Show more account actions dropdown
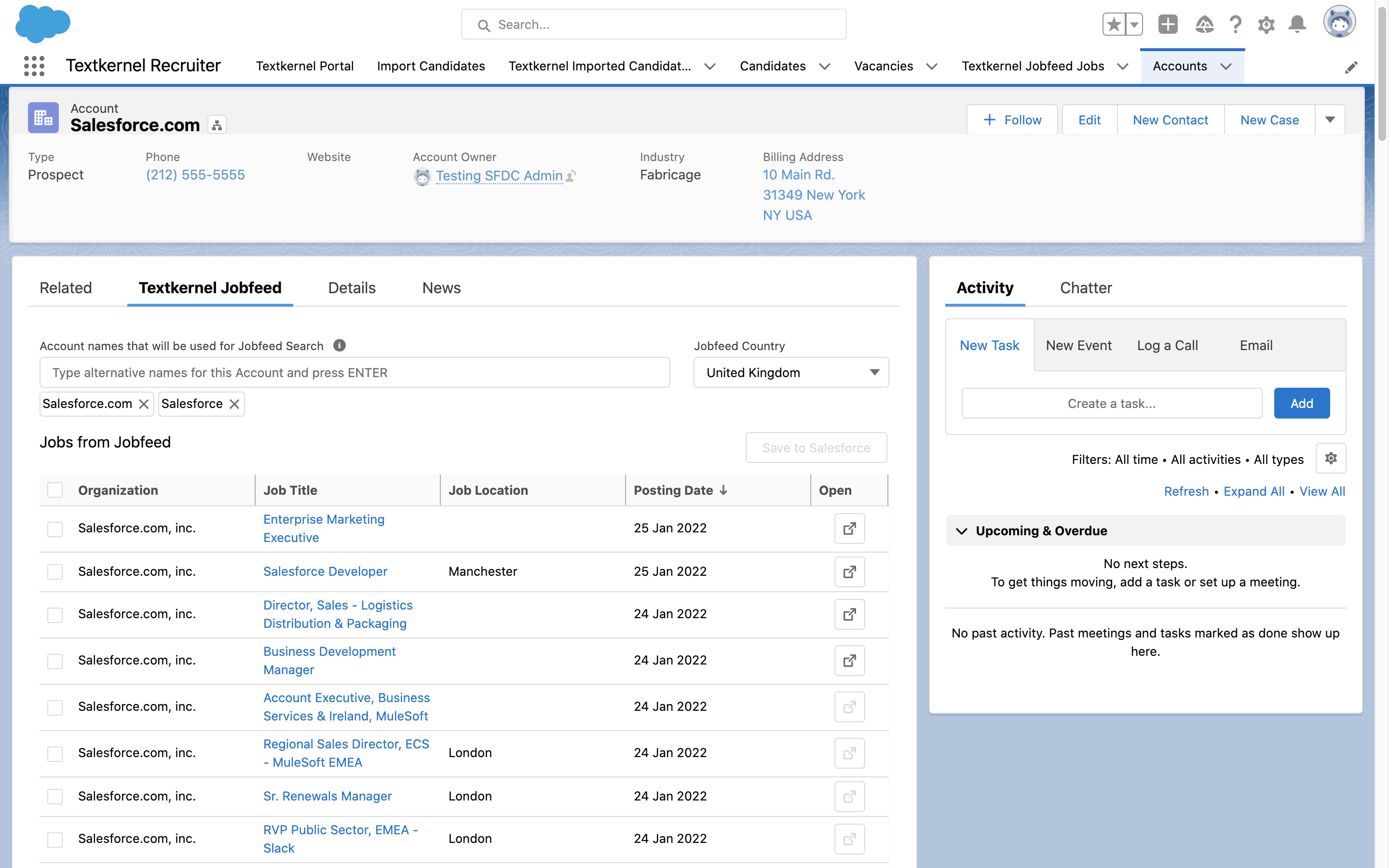The image size is (1389, 868). (x=1330, y=120)
